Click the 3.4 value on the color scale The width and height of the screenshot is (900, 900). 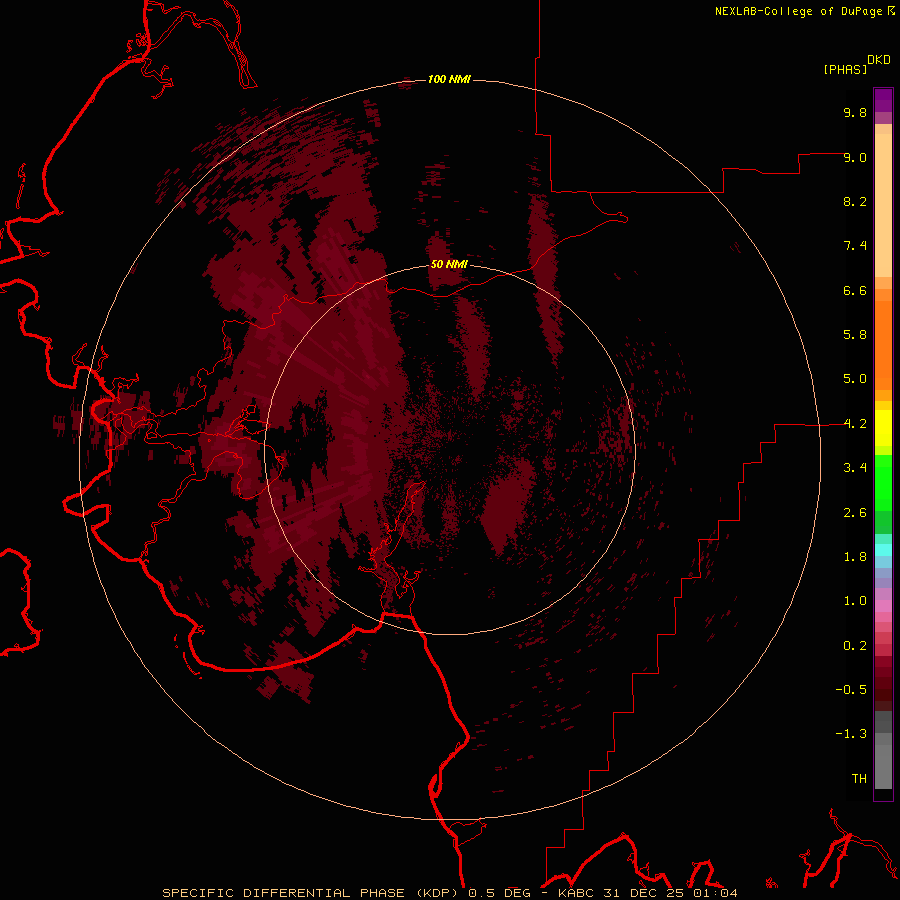coord(855,468)
